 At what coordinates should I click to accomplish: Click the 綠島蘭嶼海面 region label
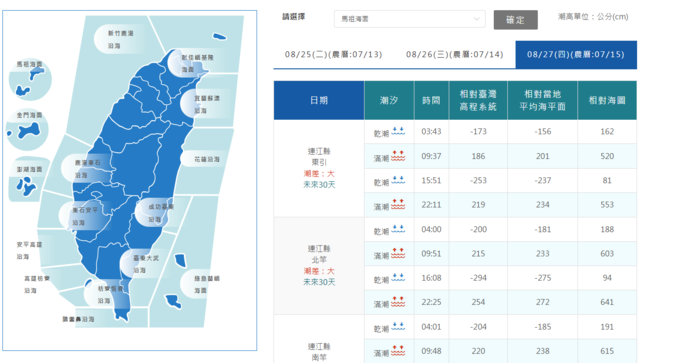coord(207,284)
